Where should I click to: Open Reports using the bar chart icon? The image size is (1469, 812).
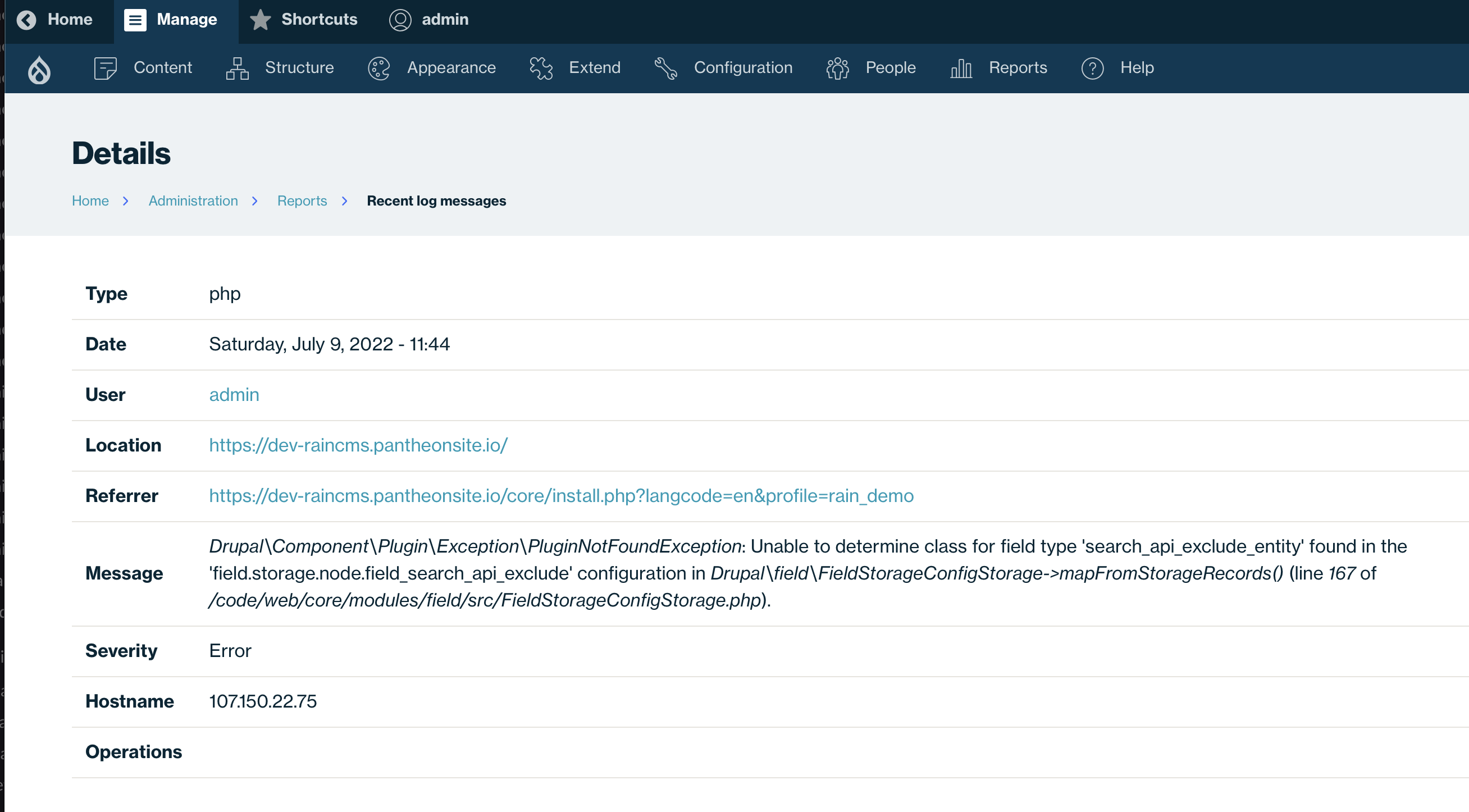(x=960, y=68)
